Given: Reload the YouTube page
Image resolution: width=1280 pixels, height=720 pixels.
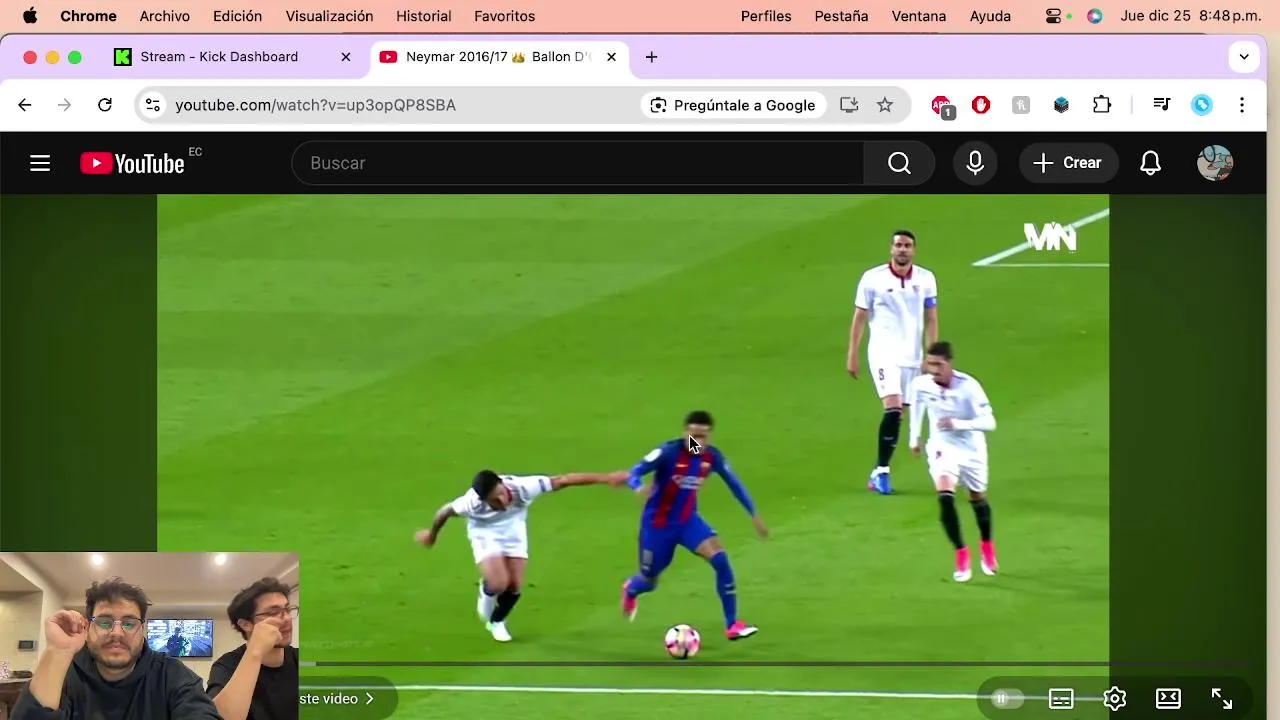Looking at the screenshot, I should [x=105, y=105].
